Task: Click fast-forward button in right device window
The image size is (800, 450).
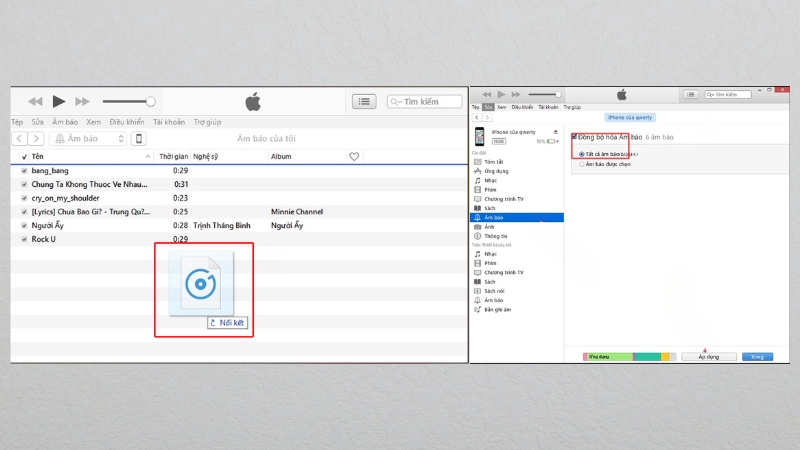Action: tap(516, 94)
